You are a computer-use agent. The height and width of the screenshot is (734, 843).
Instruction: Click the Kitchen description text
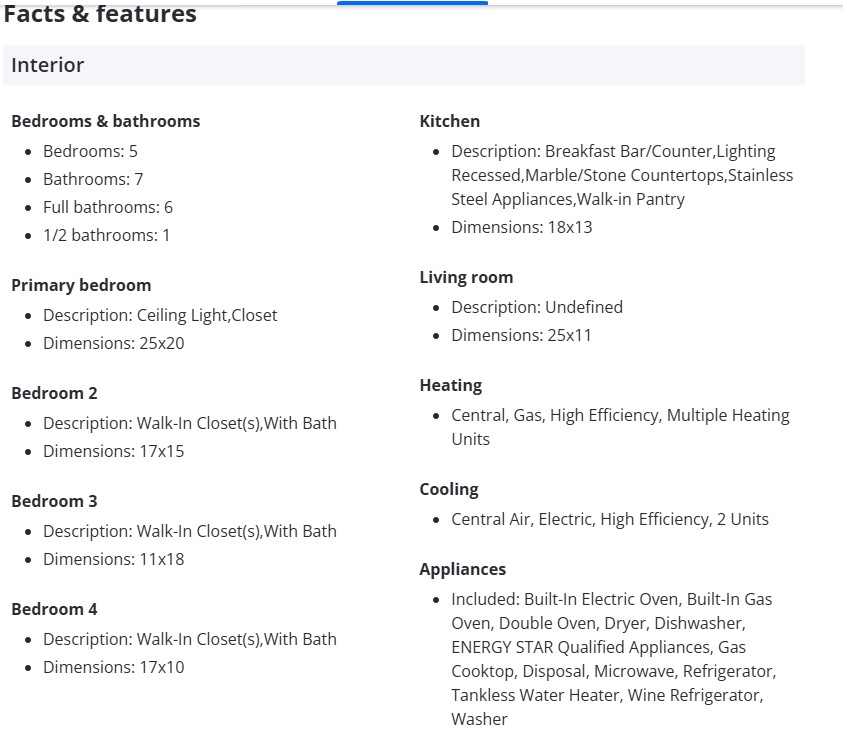(x=621, y=175)
